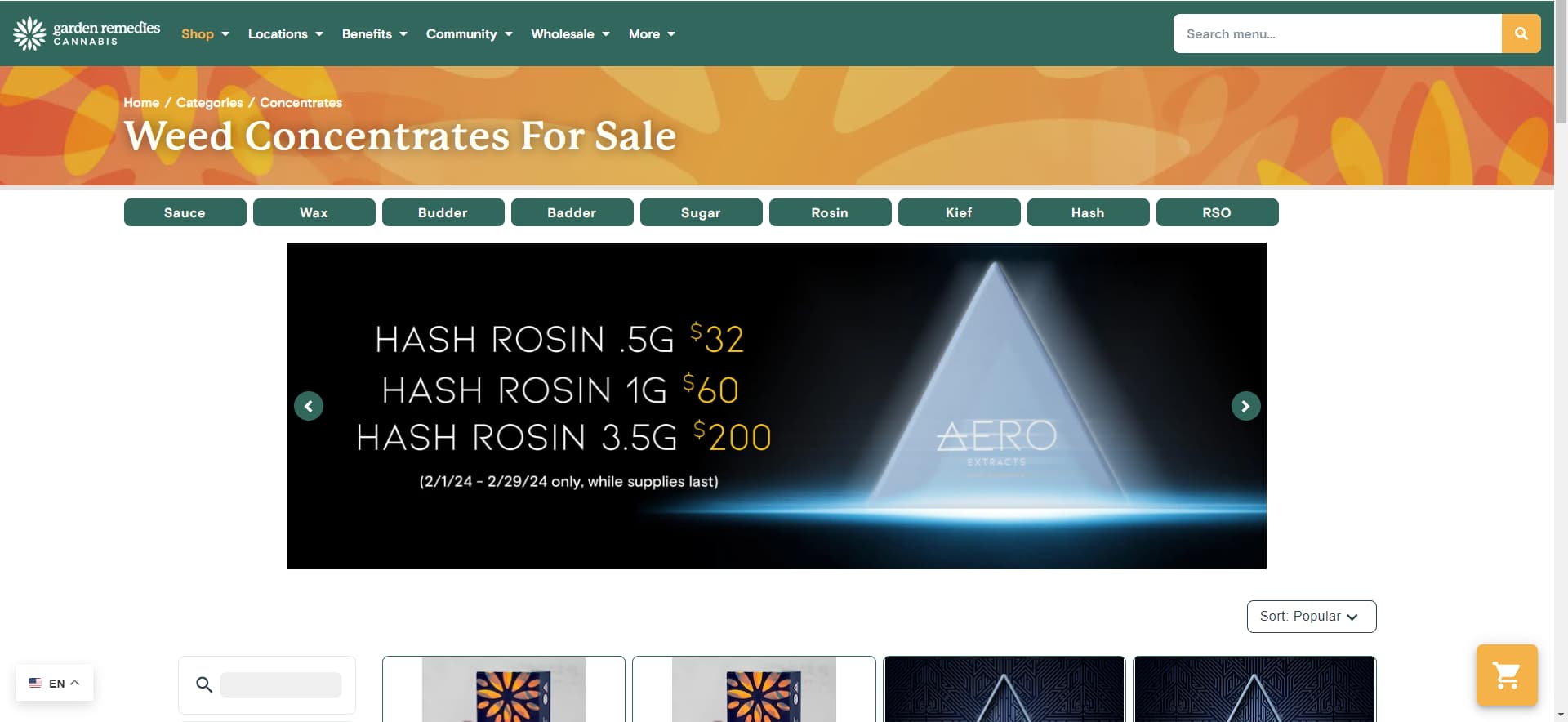1568x722 pixels.
Task: Open the More menu
Action: 652,34
